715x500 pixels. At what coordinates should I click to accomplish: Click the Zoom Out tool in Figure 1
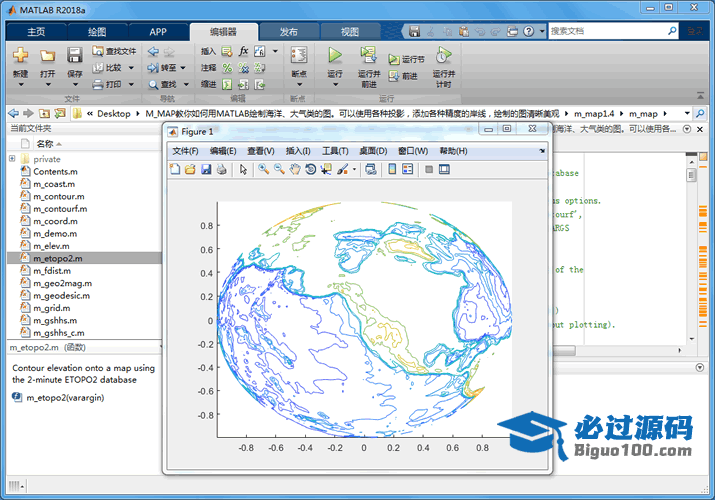[x=279, y=169]
